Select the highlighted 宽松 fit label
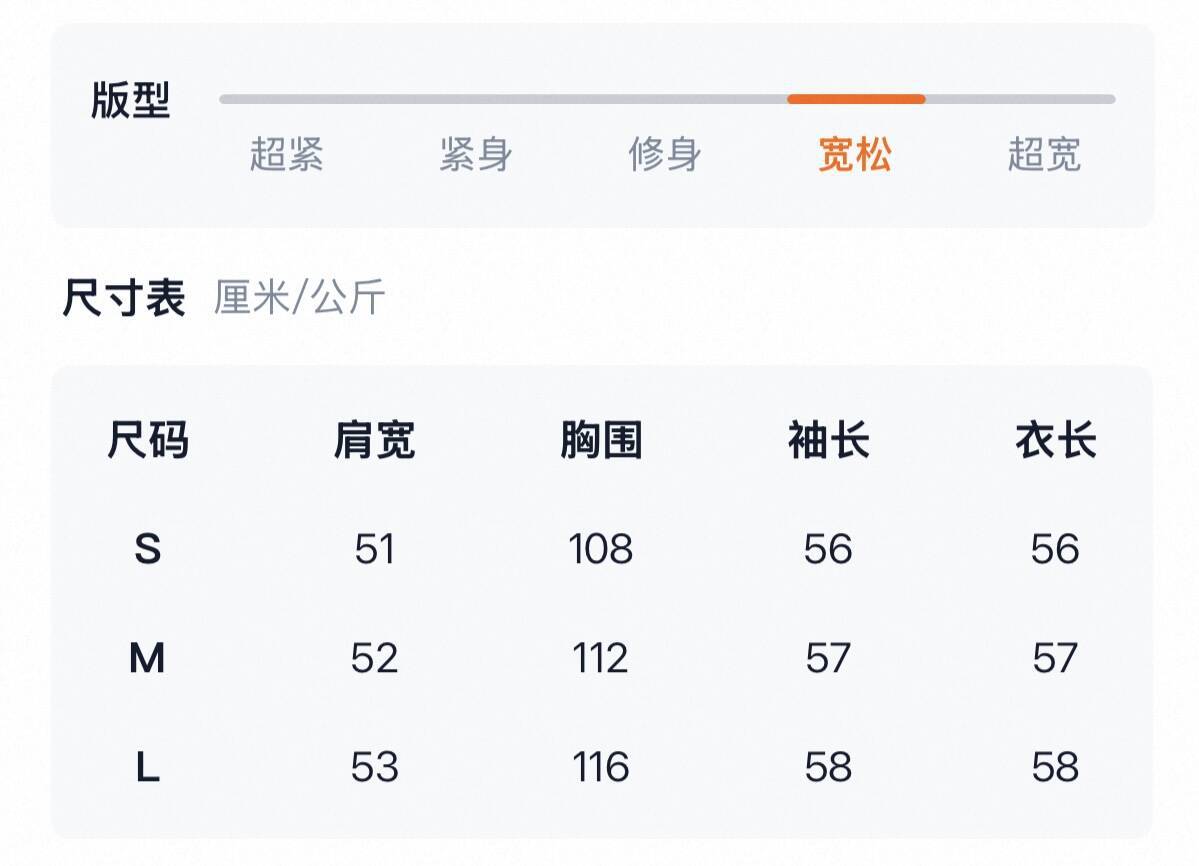Screen dimensions: 1199x866 click(x=855, y=154)
